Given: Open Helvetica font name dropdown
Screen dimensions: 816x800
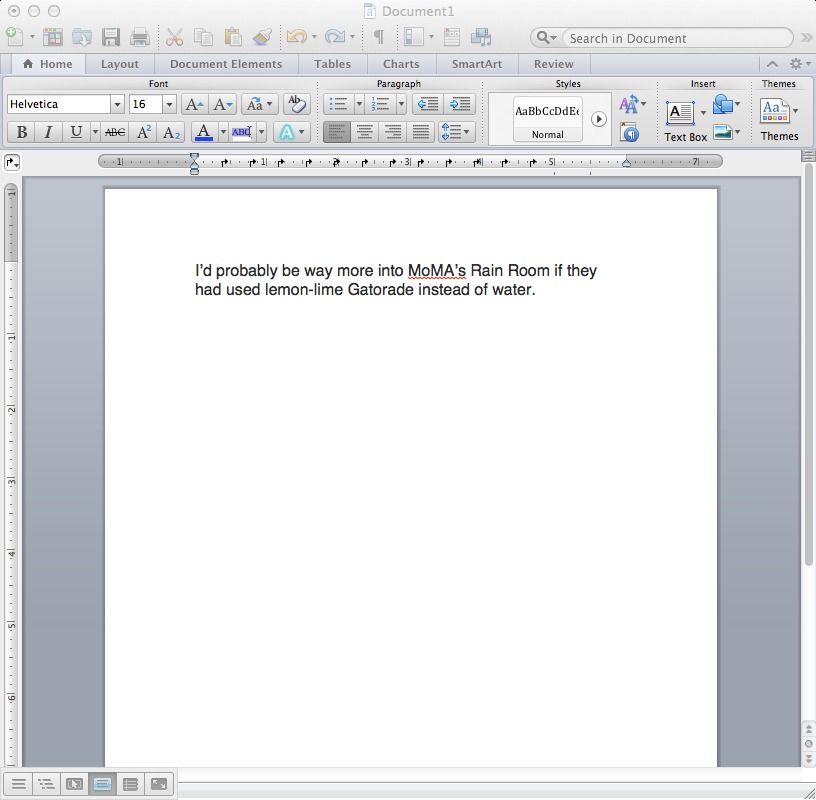Looking at the screenshot, I should (x=117, y=104).
